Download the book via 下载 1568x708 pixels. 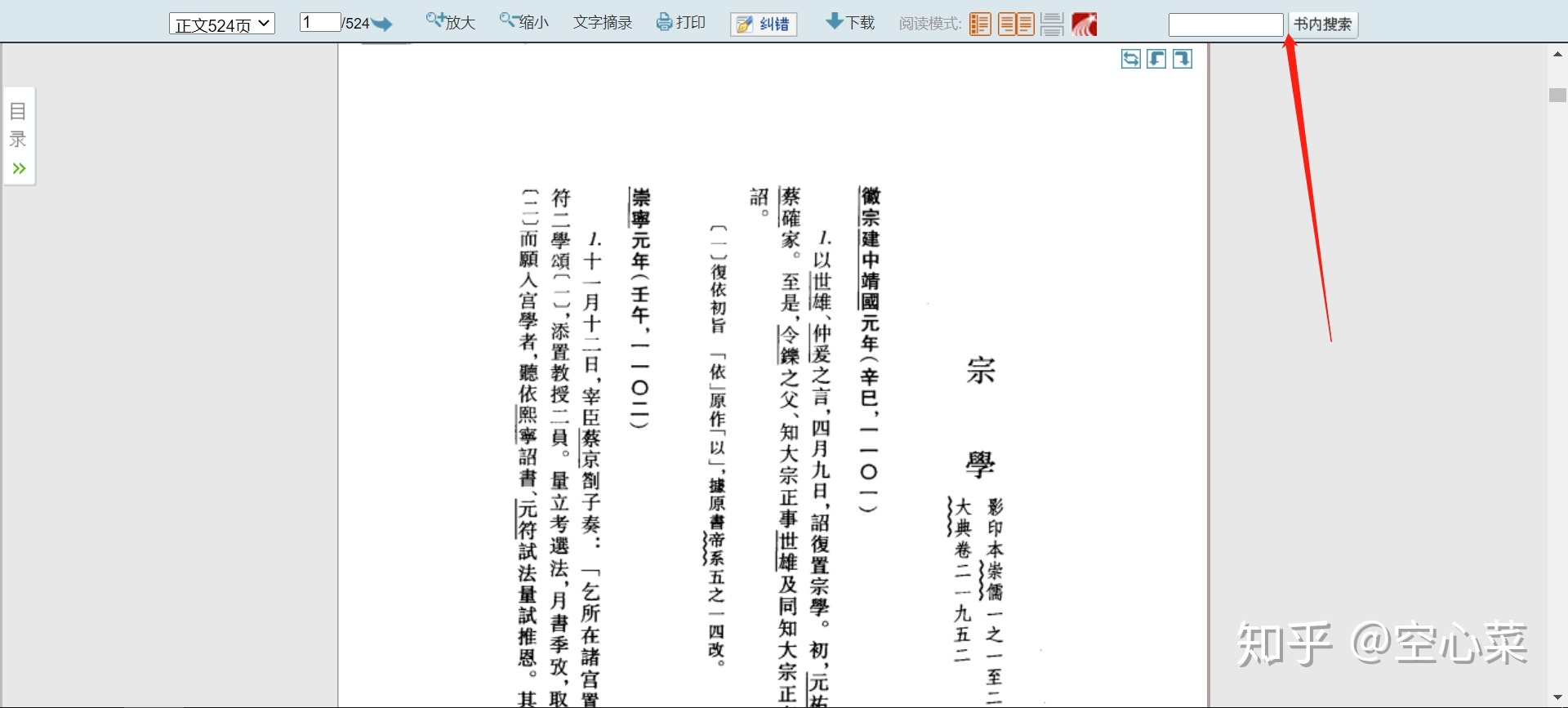point(850,22)
